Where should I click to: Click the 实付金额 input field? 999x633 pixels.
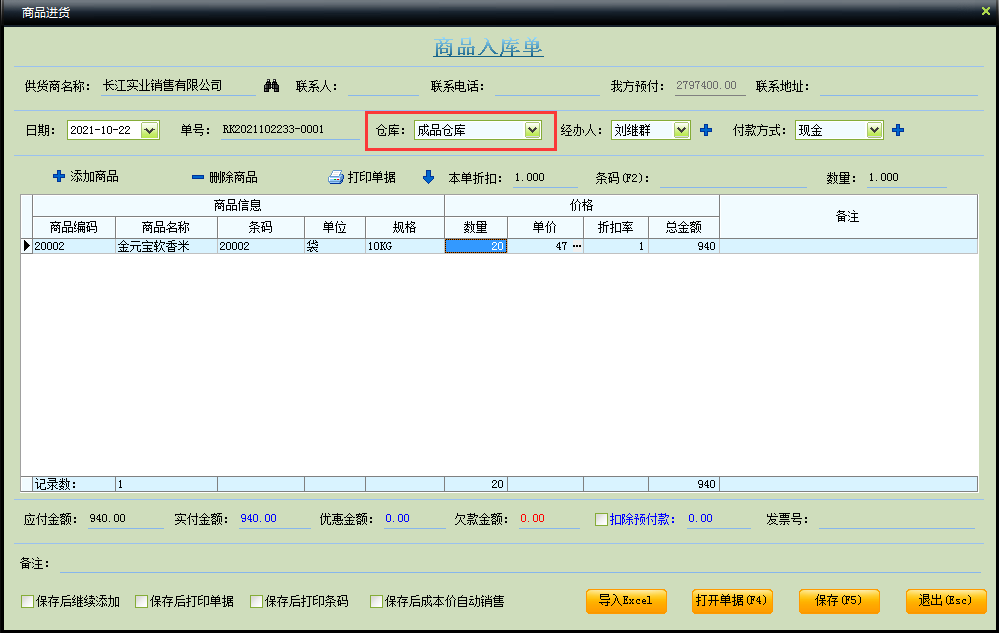point(275,519)
